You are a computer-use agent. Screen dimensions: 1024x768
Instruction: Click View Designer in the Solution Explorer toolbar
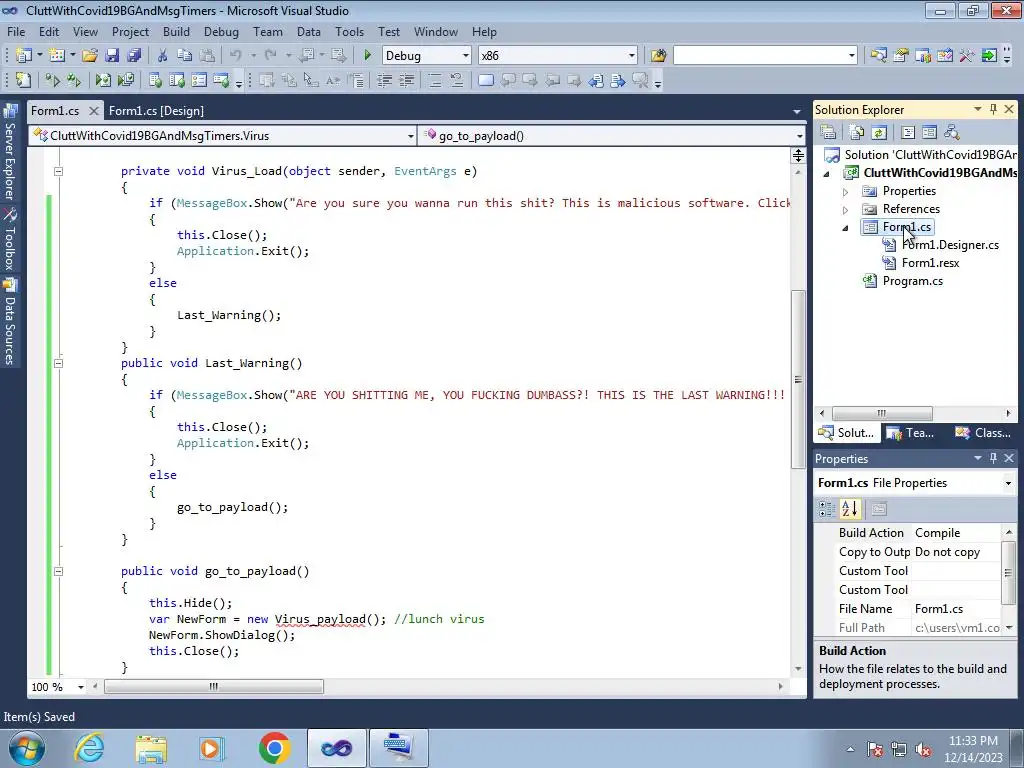click(x=929, y=133)
